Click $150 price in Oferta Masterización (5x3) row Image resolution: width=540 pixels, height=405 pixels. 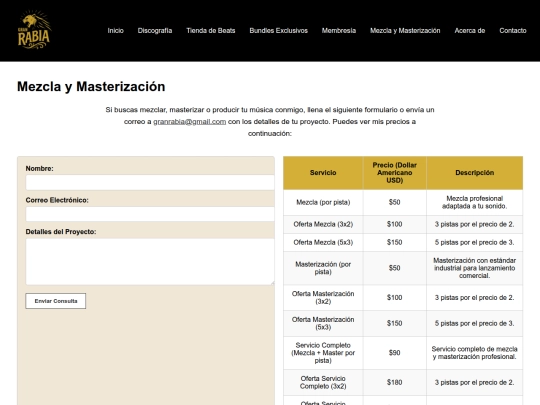click(395, 323)
